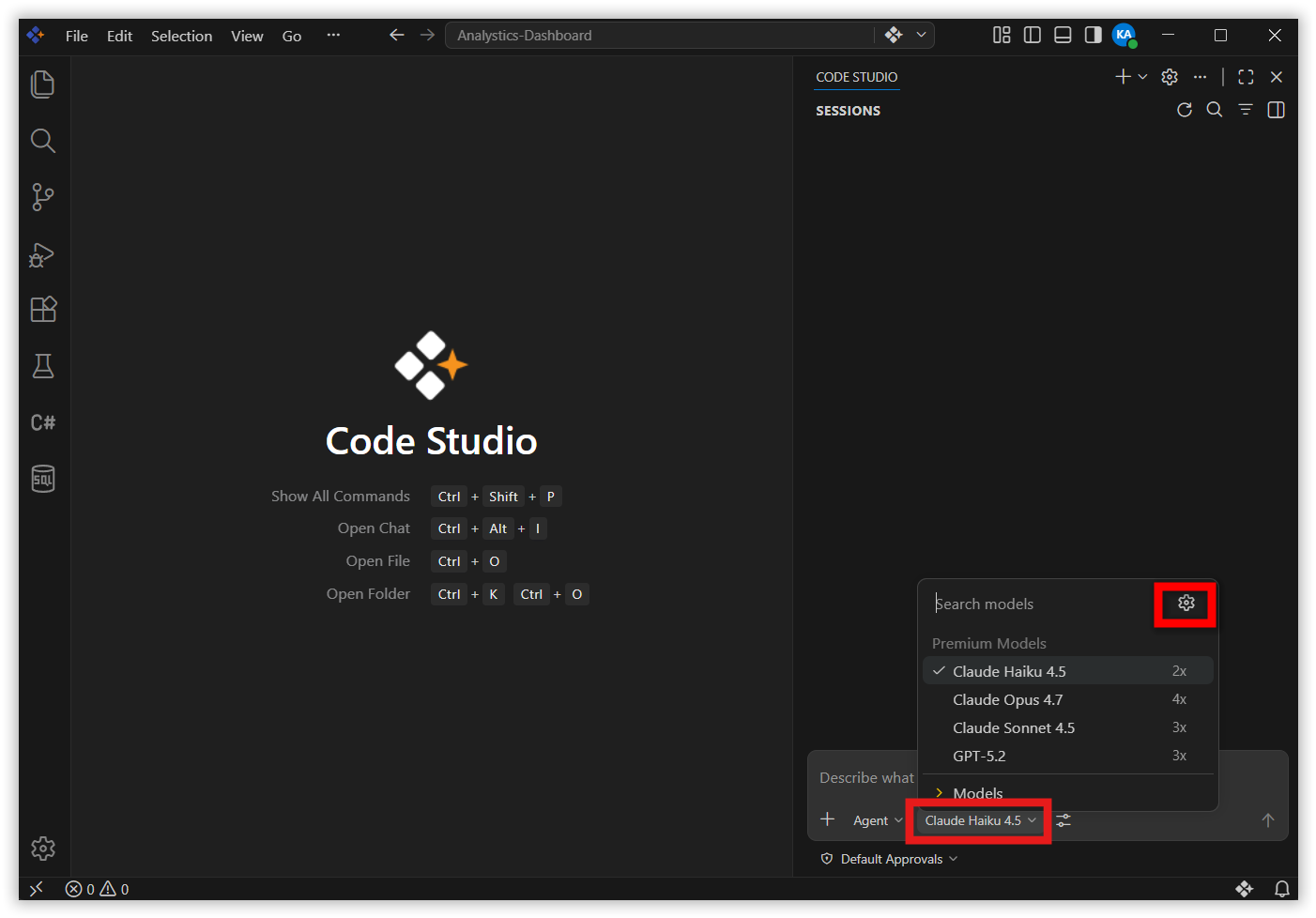This screenshot has width=1316, height=918.
Task: Open the Edit menu
Action: click(x=119, y=36)
